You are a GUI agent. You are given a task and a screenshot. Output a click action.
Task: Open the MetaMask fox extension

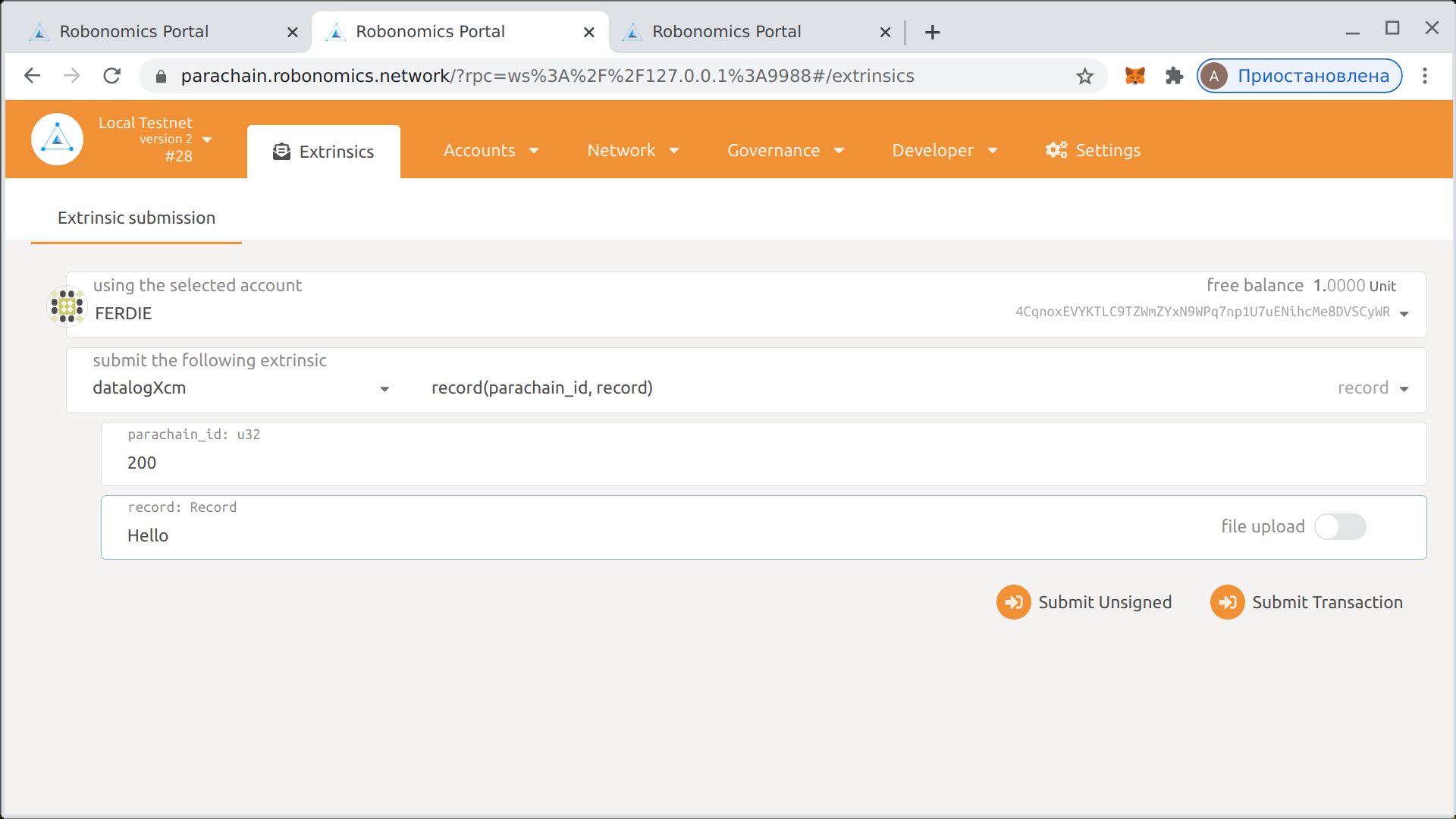[1134, 76]
